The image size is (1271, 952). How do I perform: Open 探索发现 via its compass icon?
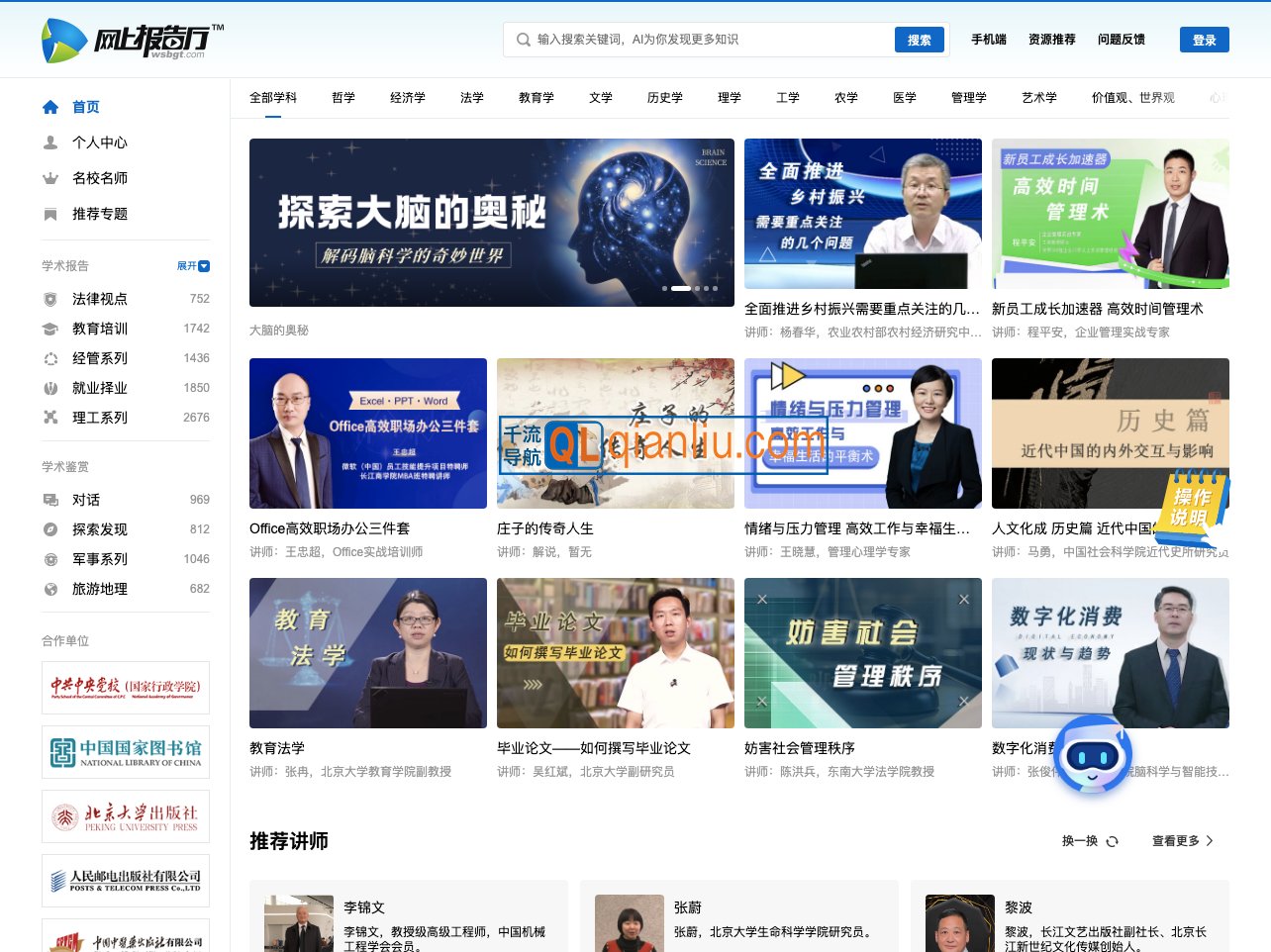pyautogui.click(x=49, y=529)
